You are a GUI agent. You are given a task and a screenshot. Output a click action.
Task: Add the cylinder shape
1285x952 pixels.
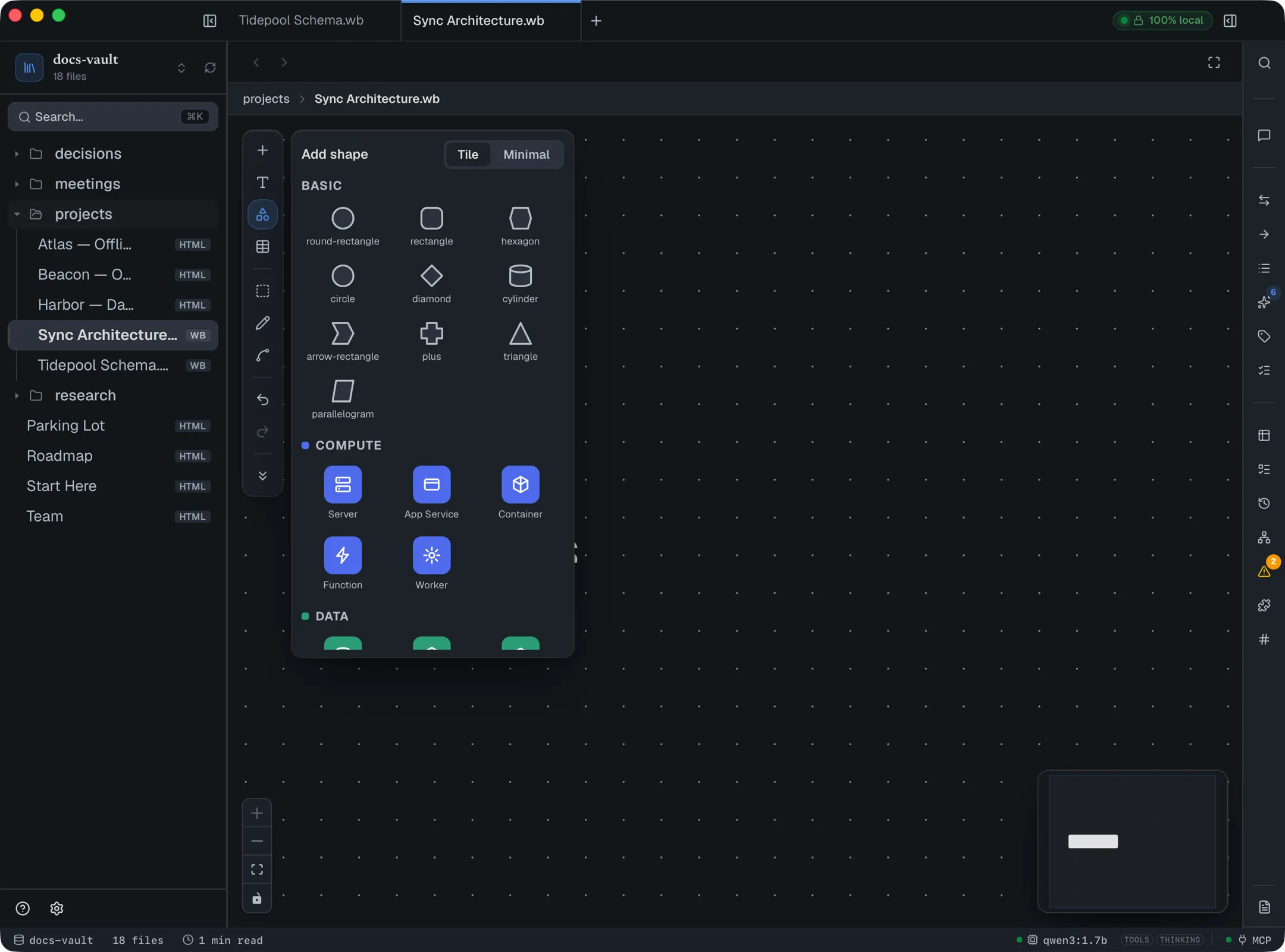520,284
